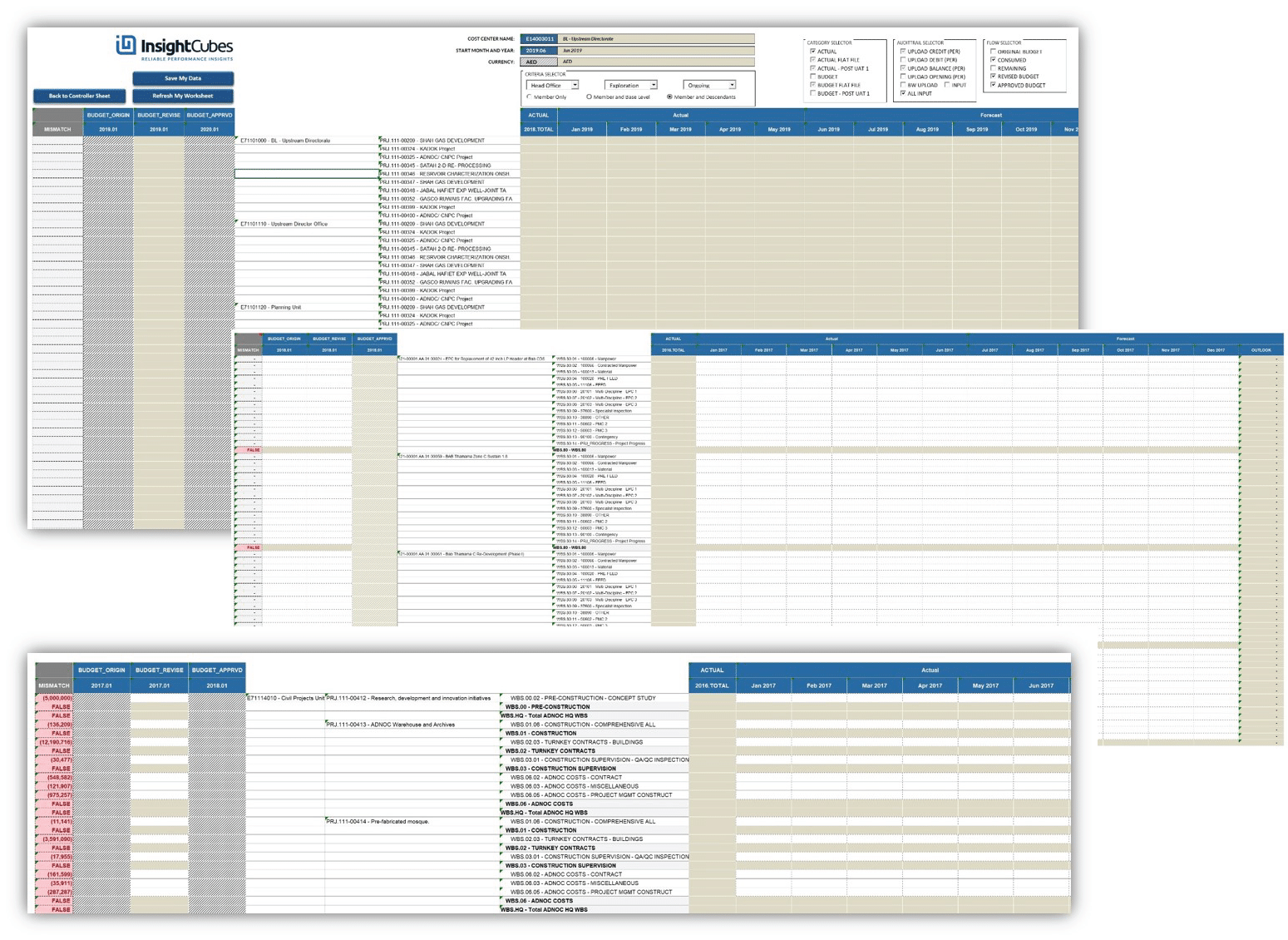The image size is (1288, 940).
Task: Click the Save My Data button
Action: pyautogui.click(x=183, y=78)
